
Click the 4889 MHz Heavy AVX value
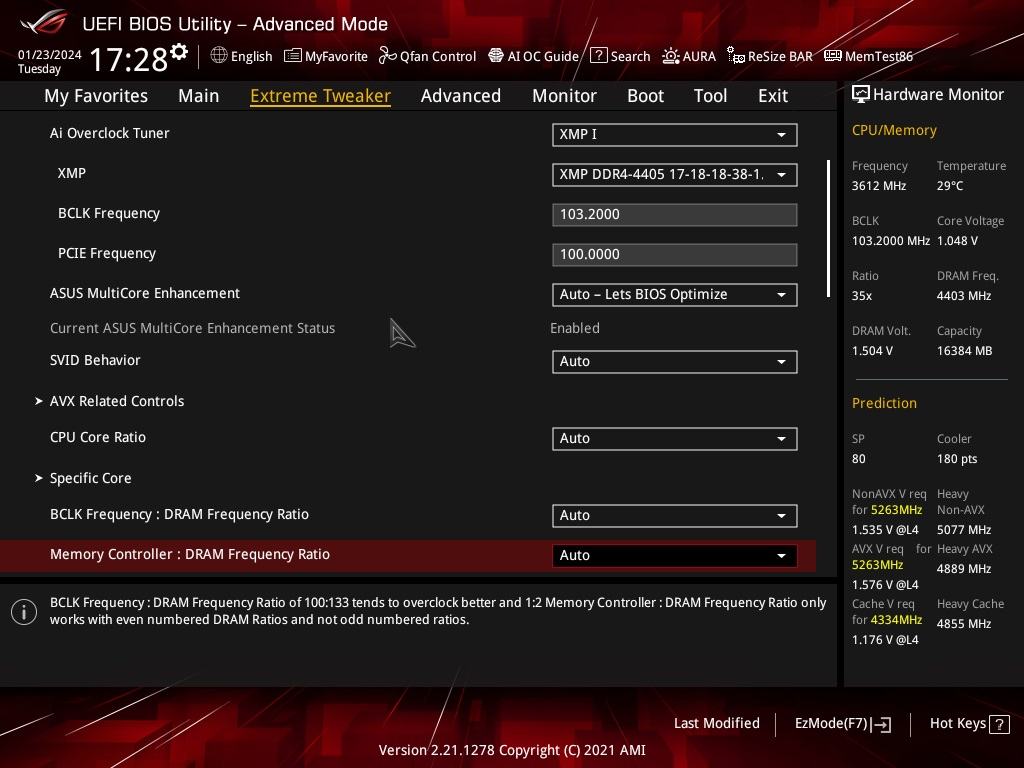[964, 569]
